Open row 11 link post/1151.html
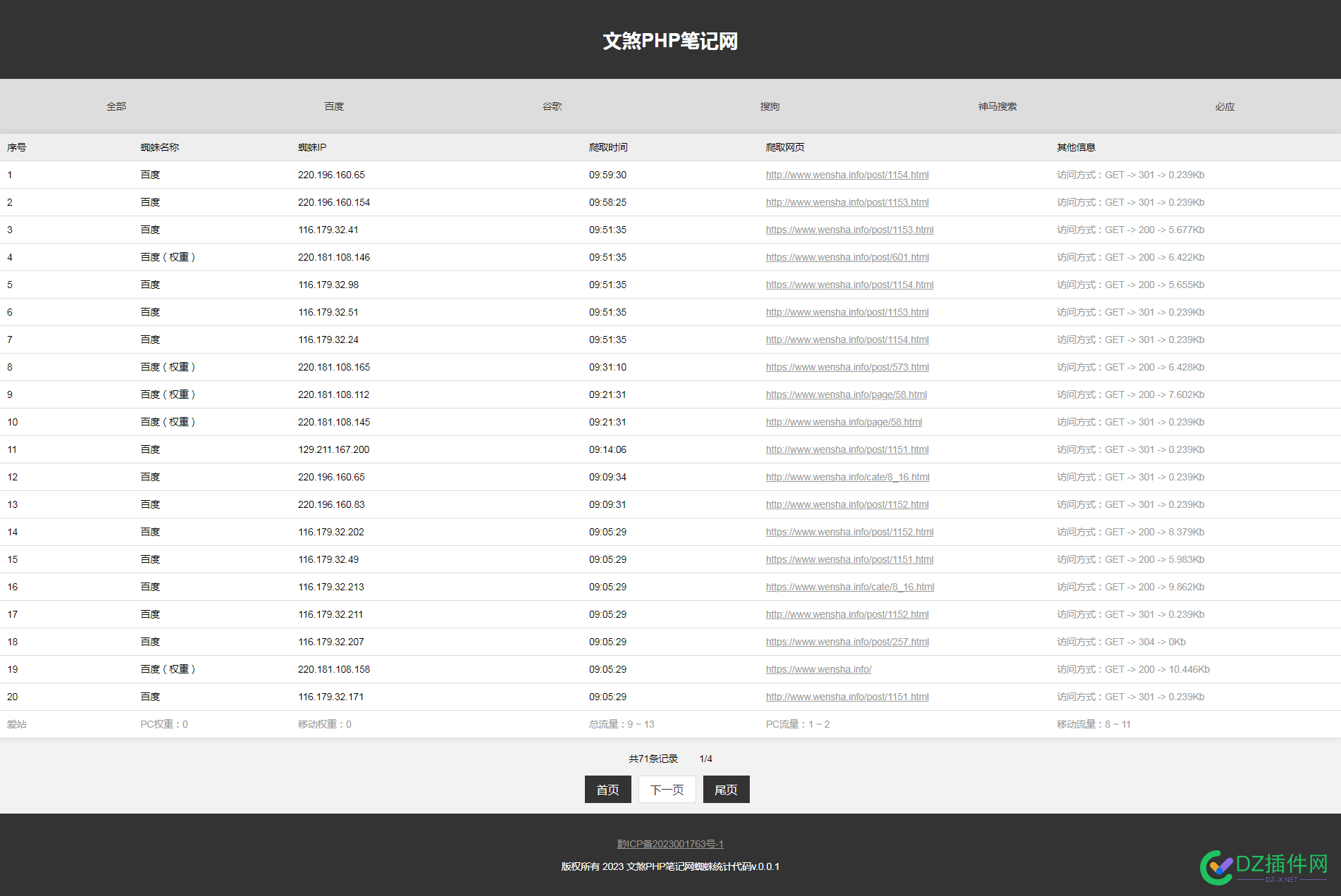 (847, 449)
